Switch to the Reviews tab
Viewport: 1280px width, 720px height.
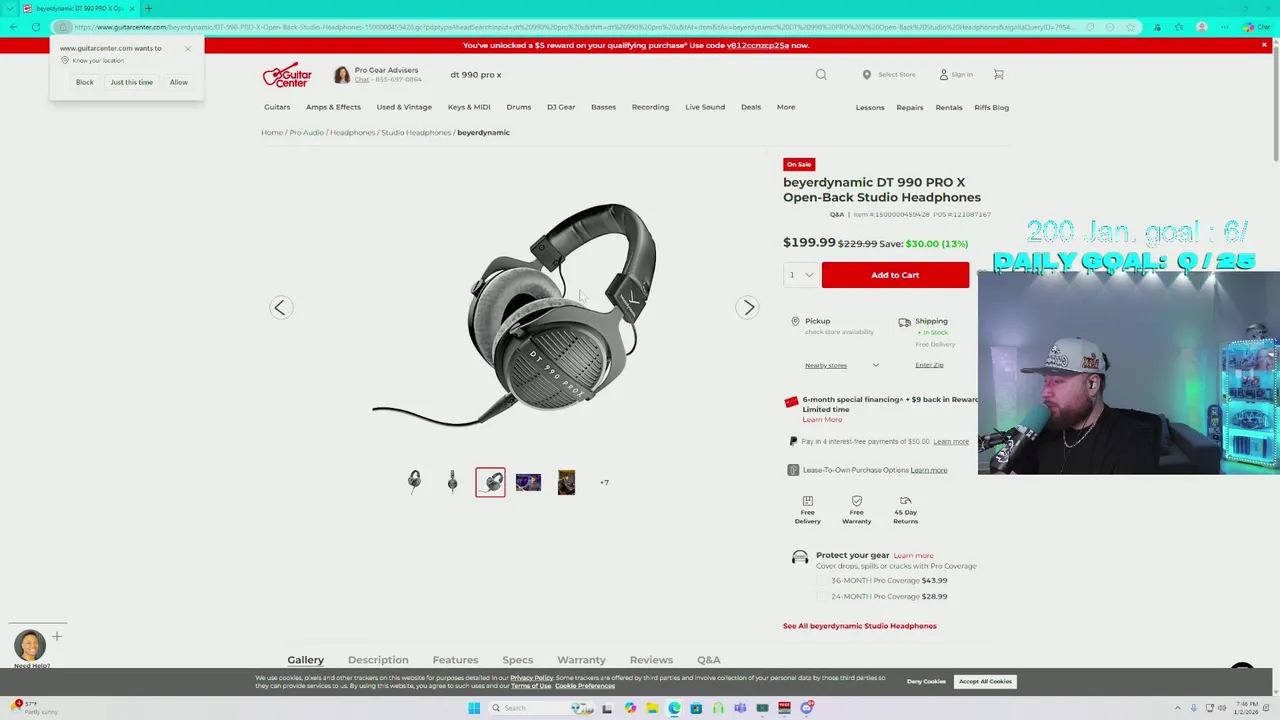click(651, 660)
